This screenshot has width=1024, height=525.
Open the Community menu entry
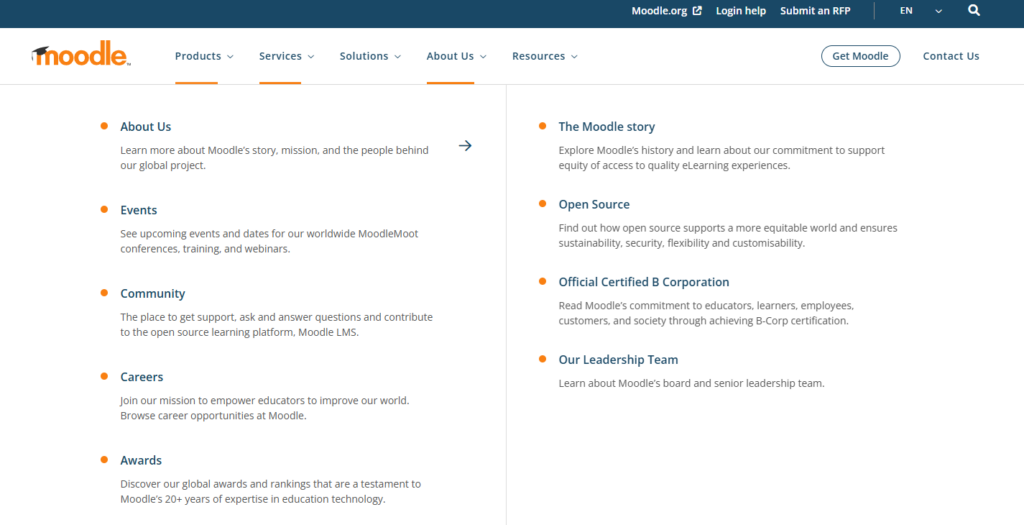coord(153,294)
